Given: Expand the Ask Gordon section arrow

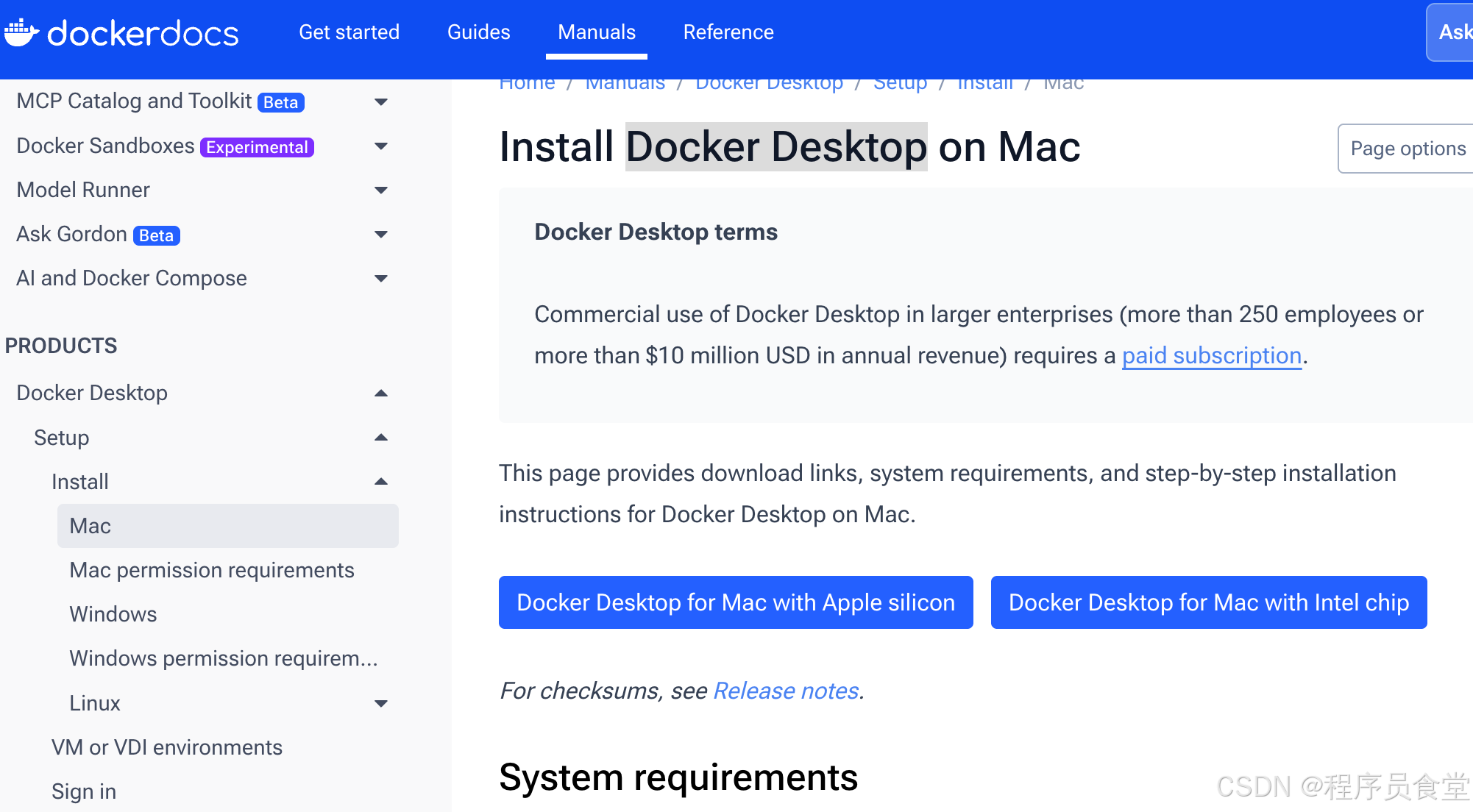Looking at the screenshot, I should [380, 234].
